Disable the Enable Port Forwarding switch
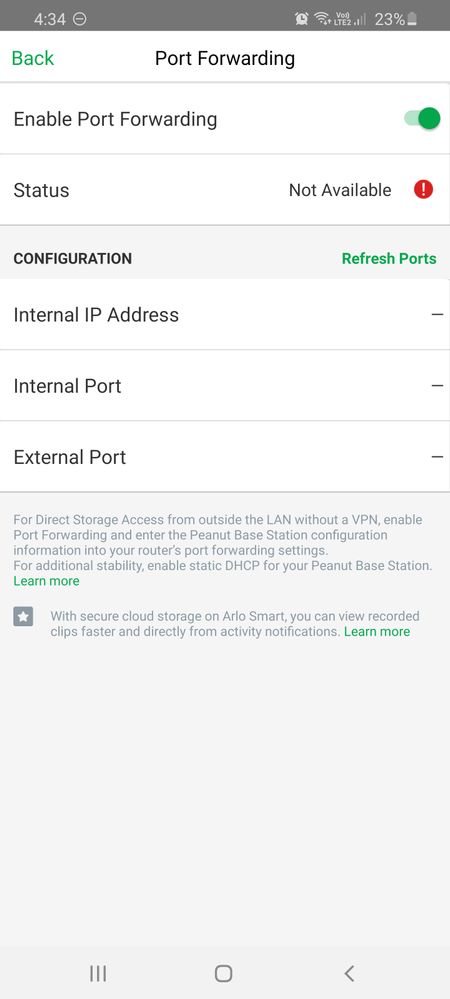 click(423, 119)
